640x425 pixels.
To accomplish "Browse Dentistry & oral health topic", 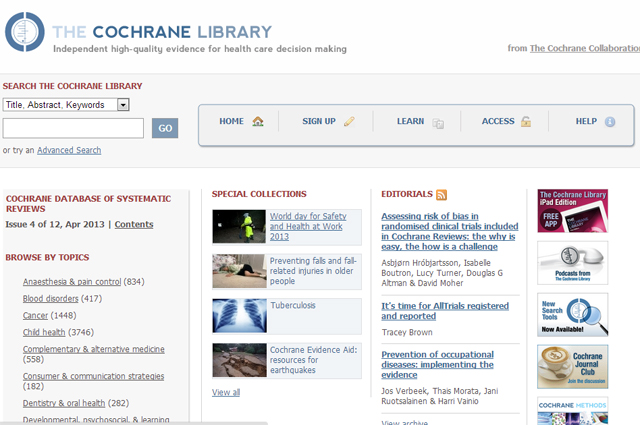I will pos(64,403).
